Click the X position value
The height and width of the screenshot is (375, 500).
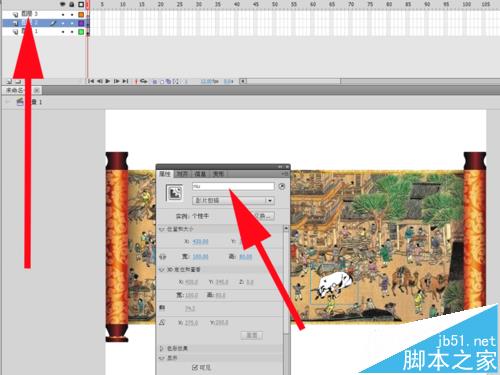point(200,241)
